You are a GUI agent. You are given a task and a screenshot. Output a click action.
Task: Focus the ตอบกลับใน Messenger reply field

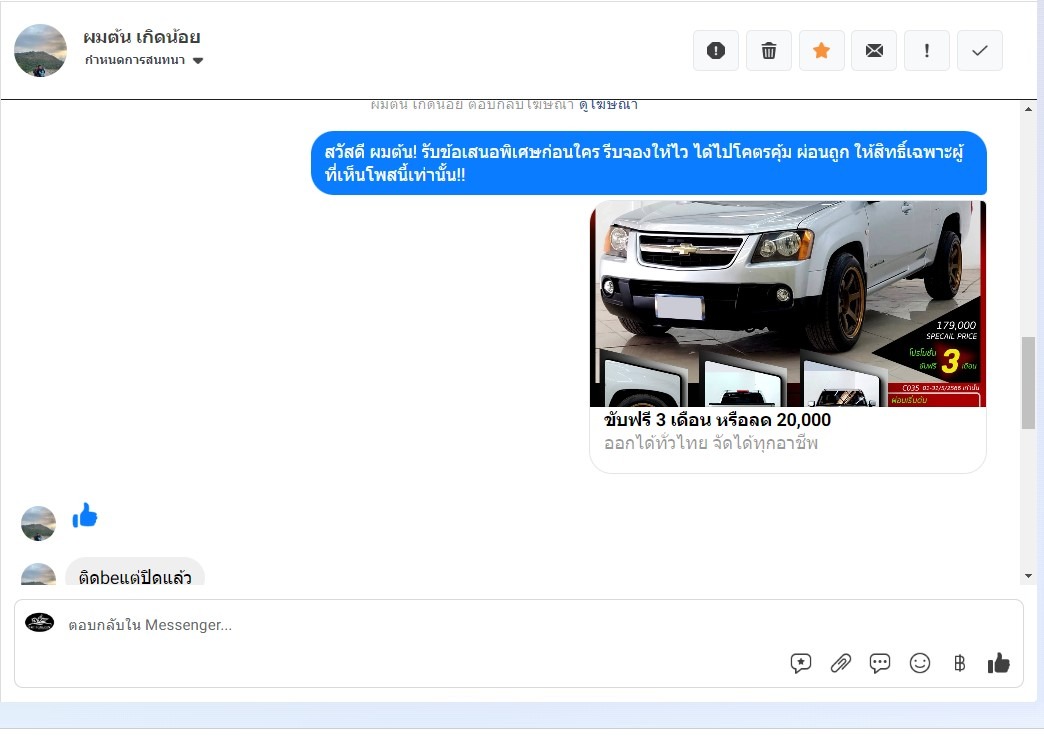click(x=400, y=625)
